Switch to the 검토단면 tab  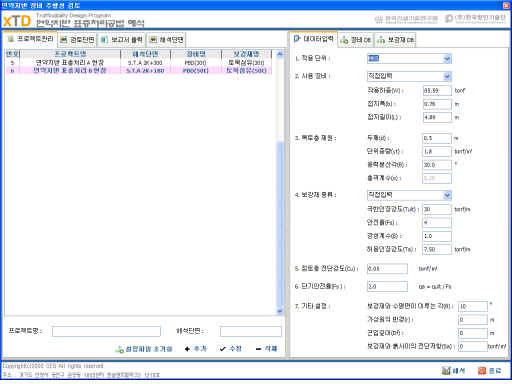click(x=77, y=40)
